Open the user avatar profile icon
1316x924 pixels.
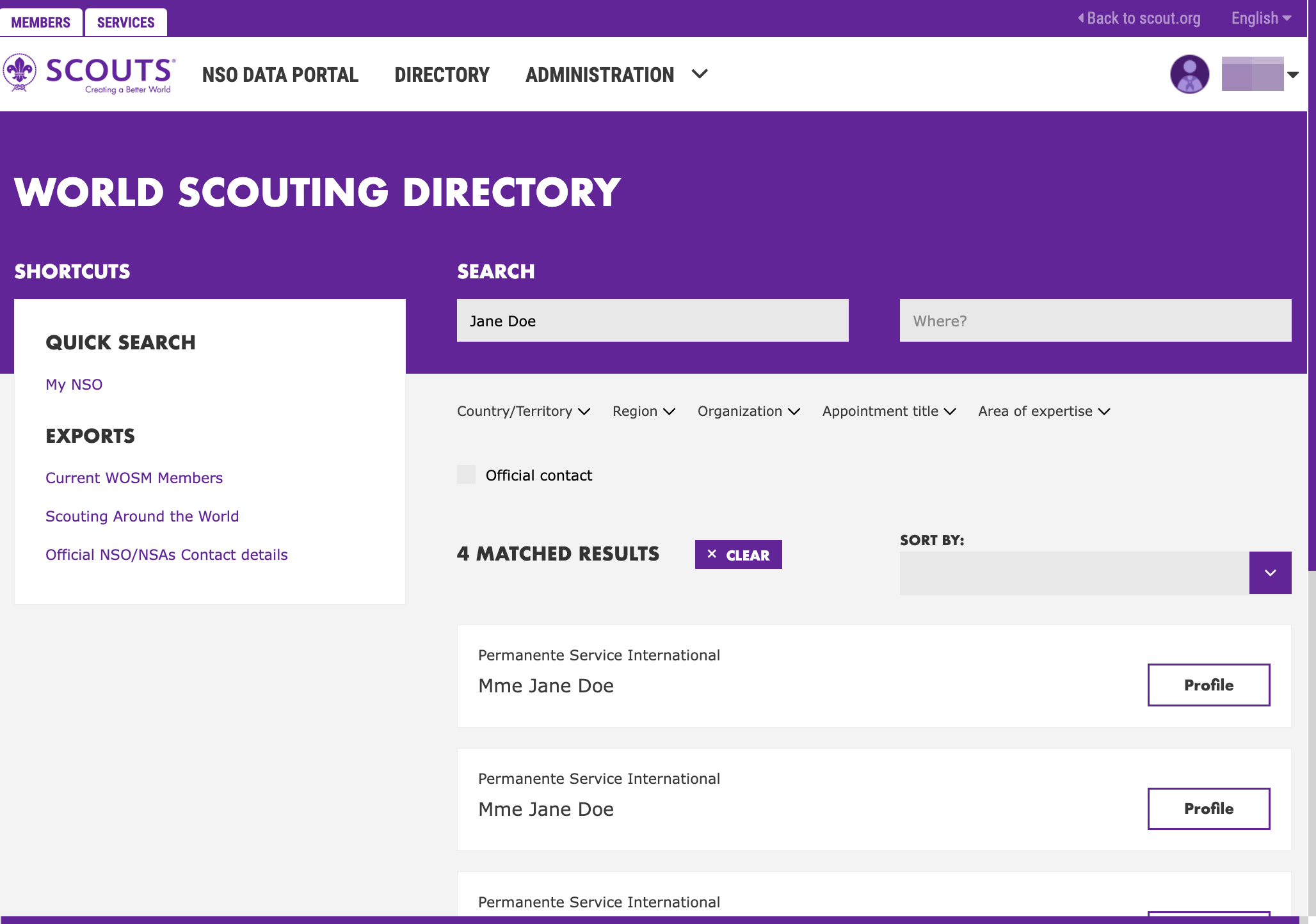[1189, 74]
